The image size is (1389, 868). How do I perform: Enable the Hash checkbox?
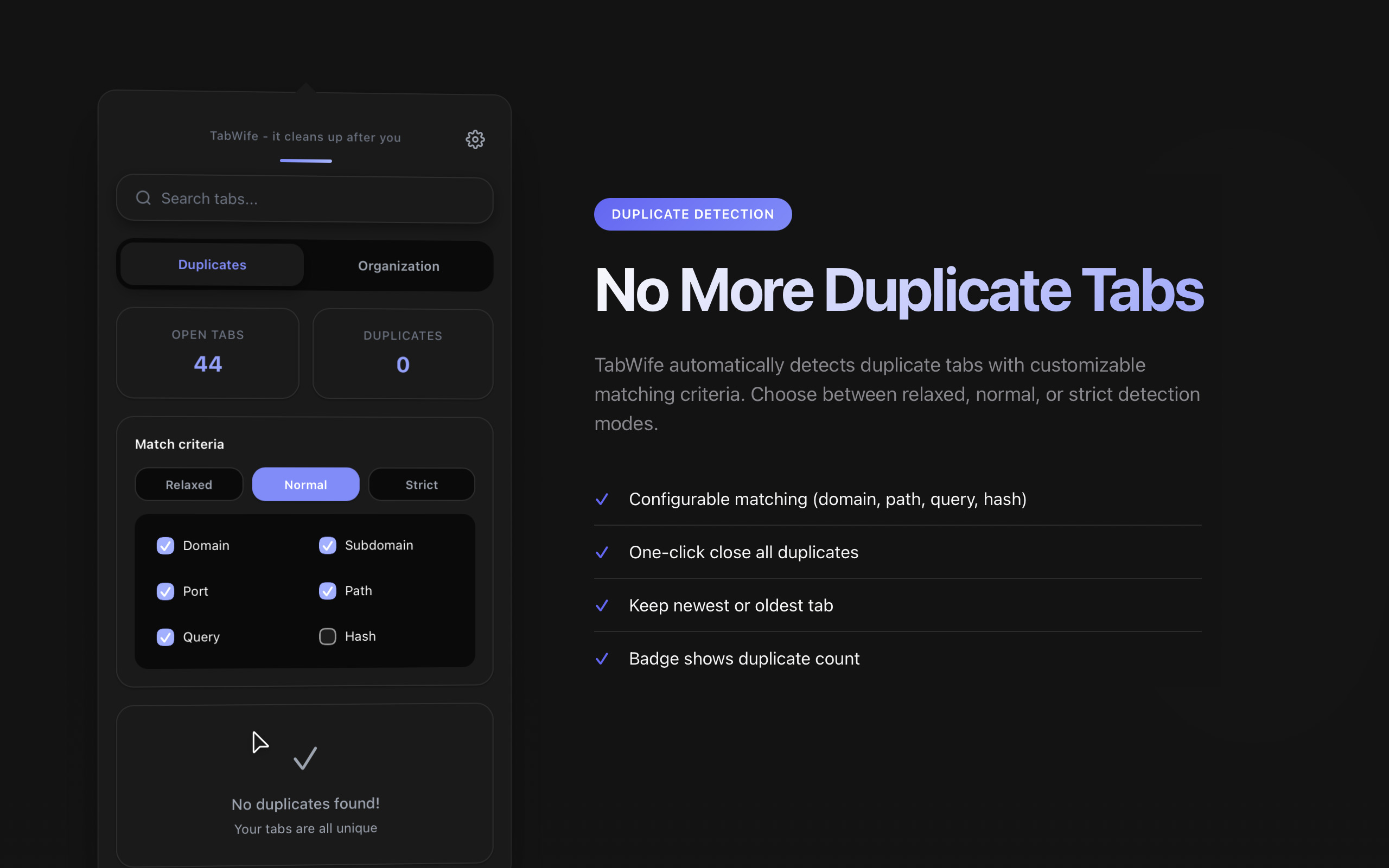pos(327,636)
